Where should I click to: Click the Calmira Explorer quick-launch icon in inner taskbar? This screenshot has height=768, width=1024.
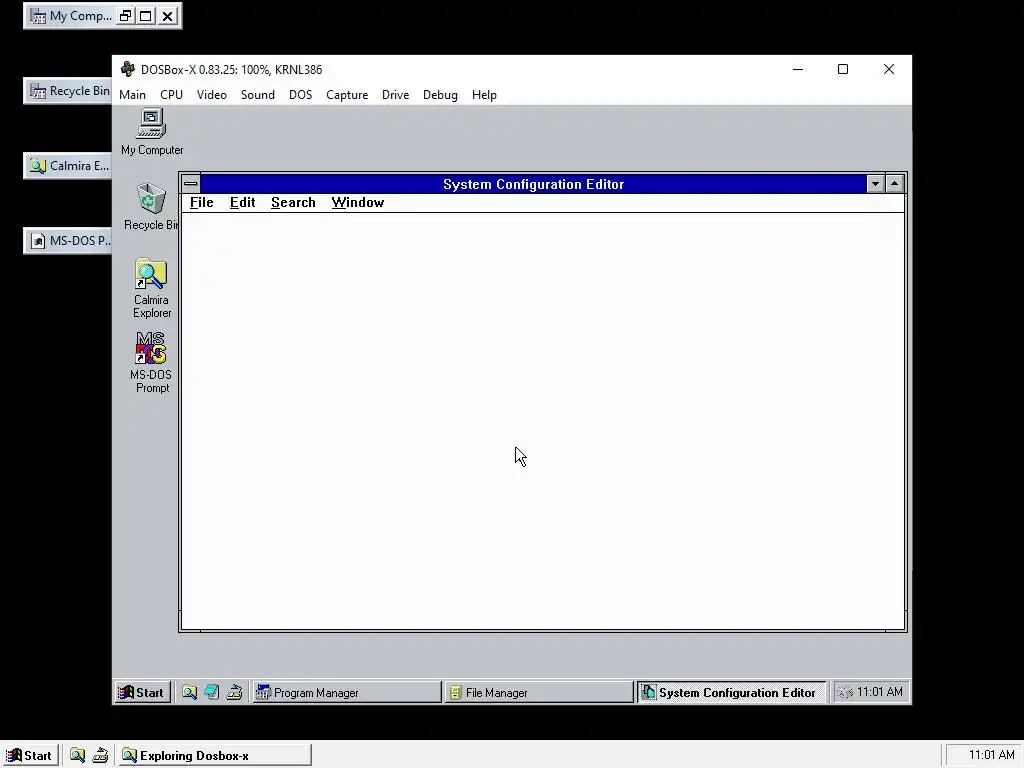189,692
